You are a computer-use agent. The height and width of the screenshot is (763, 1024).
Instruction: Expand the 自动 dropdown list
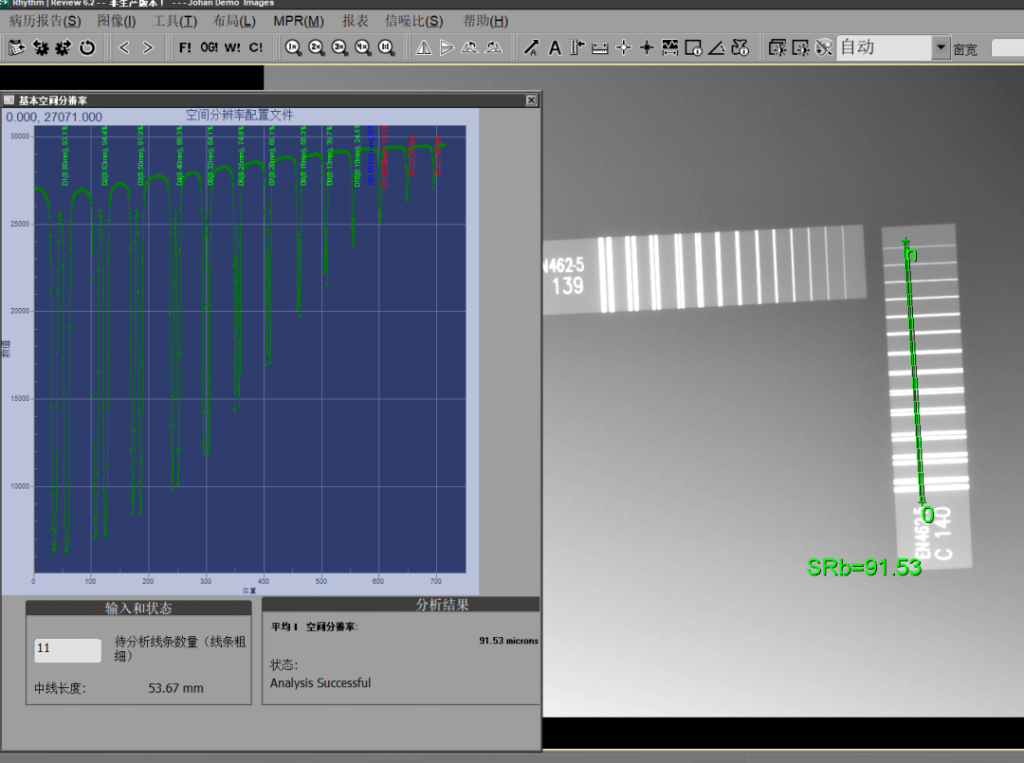[940, 47]
